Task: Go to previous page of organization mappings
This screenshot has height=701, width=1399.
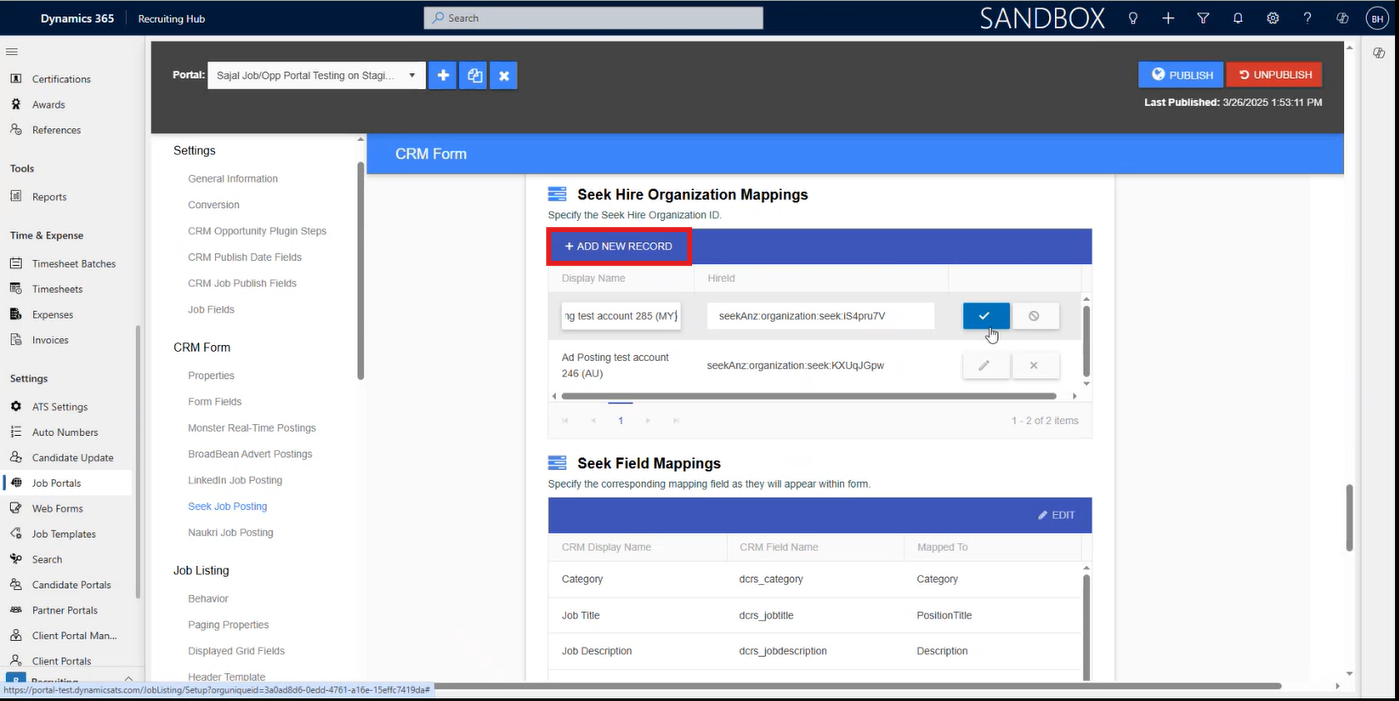Action: click(593, 421)
